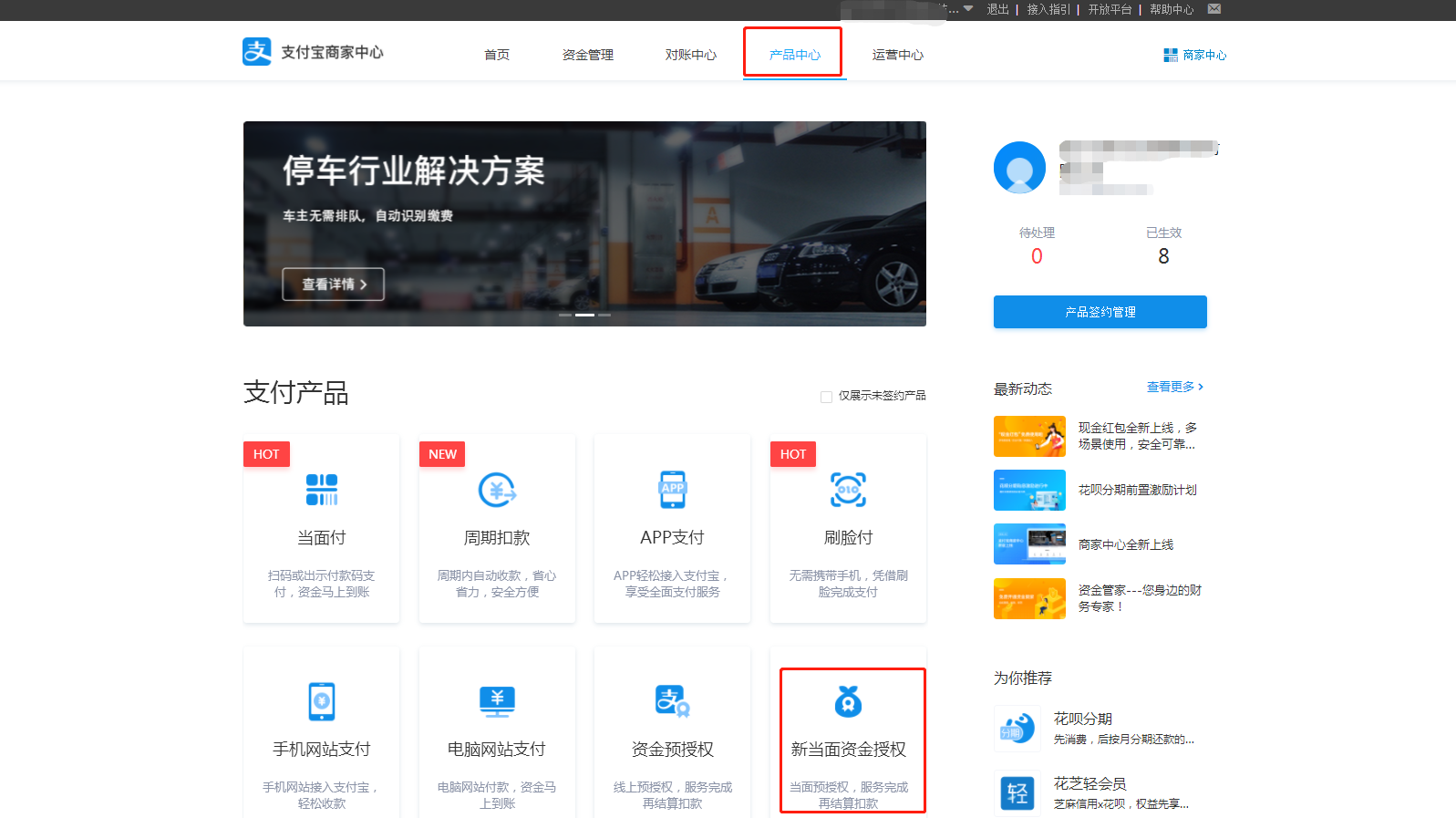Viewport: 1456px width, 818px height.
Task: Click the 刷脸付 face scan icon
Action: pos(848,490)
